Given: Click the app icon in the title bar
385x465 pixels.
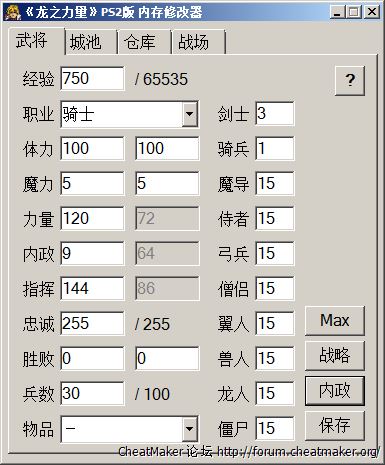Looking at the screenshot, I should click(x=14, y=12).
